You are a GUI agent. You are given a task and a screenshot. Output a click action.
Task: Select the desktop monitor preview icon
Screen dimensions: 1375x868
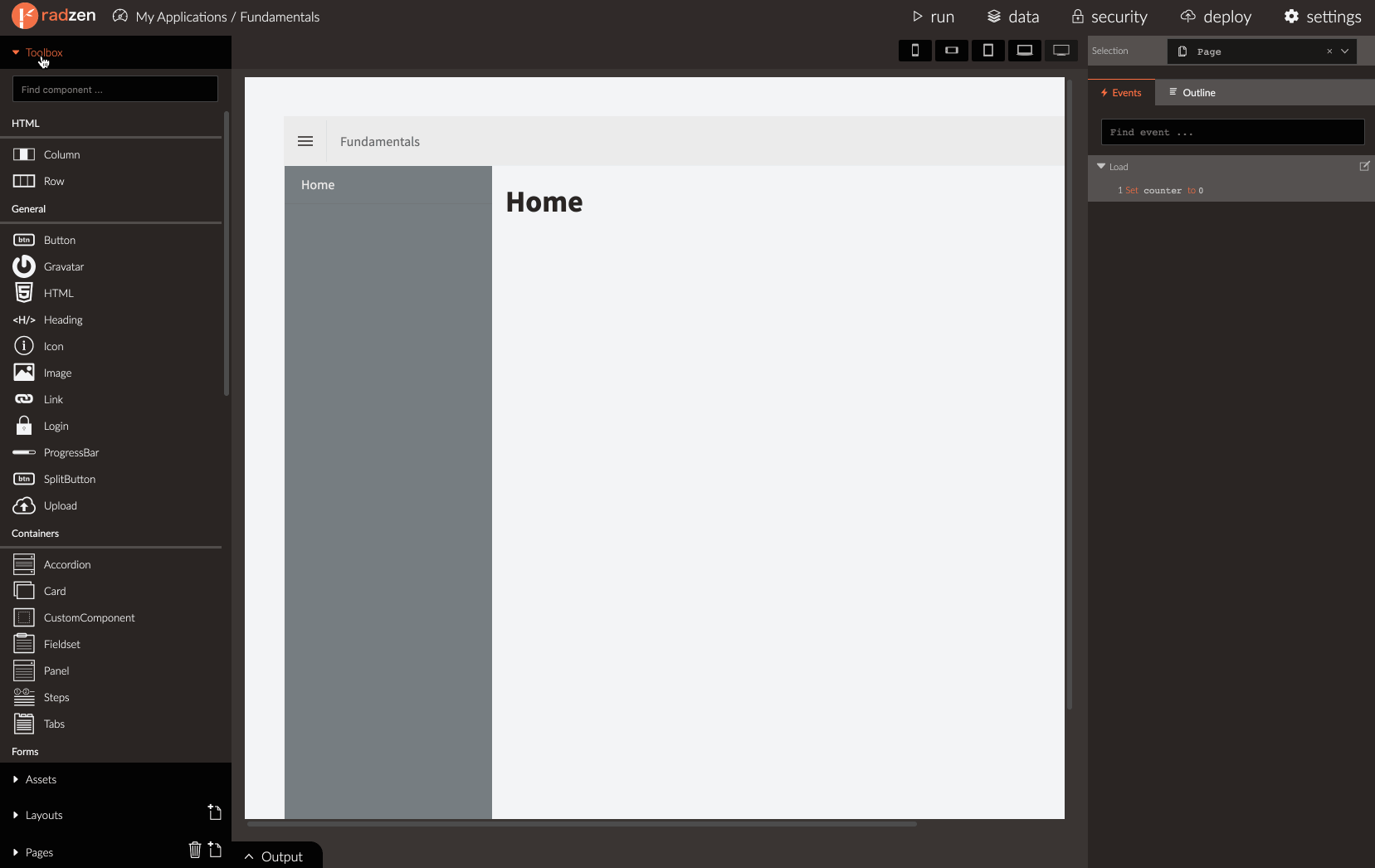(1061, 51)
